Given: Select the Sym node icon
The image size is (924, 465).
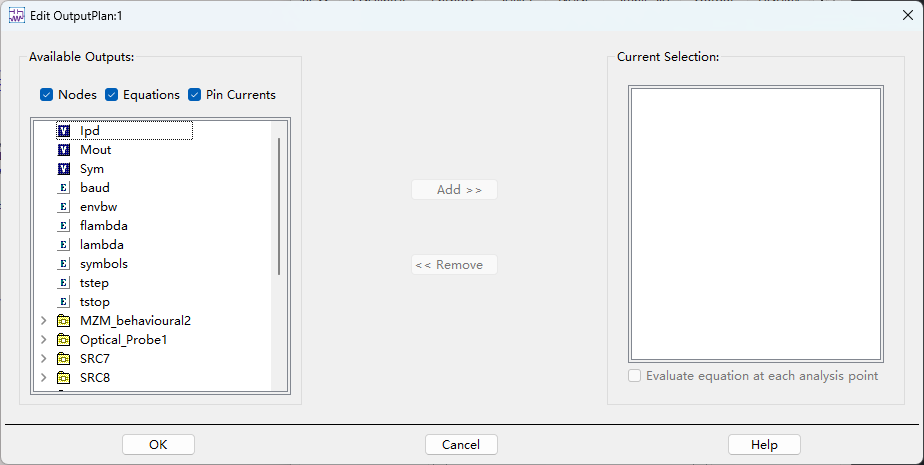Looking at the screenshot, I should [64, 169].
